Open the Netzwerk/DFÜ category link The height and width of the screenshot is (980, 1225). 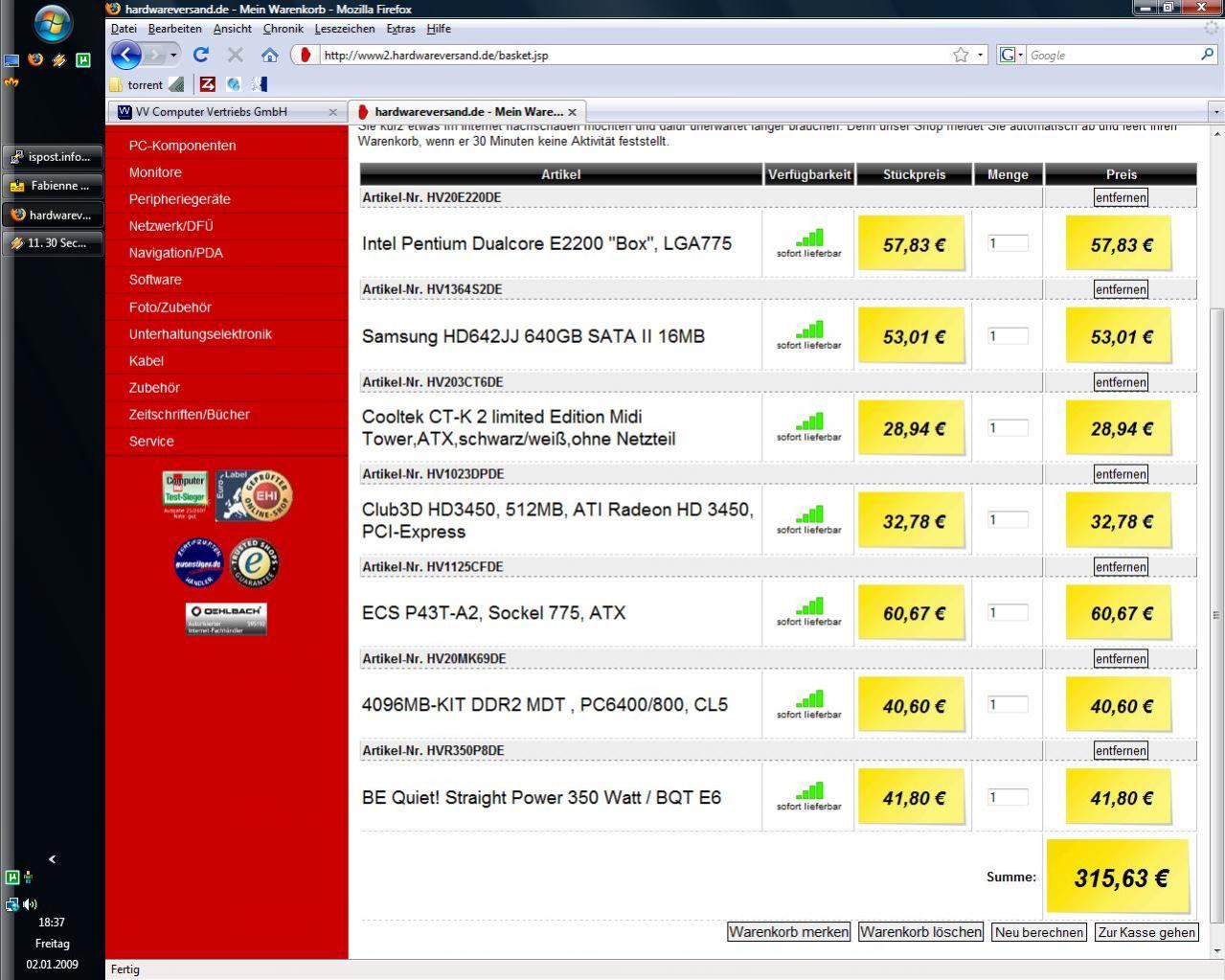170,226
